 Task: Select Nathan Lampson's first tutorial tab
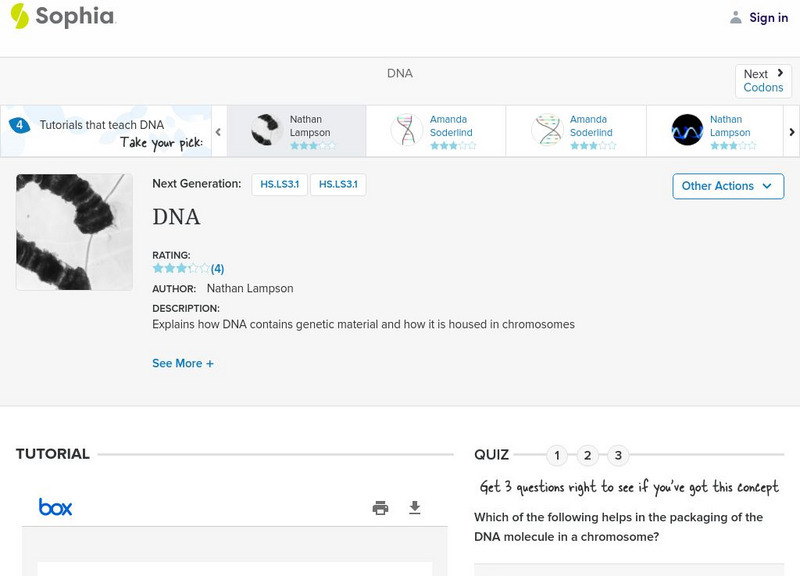(x=296, y=131)
